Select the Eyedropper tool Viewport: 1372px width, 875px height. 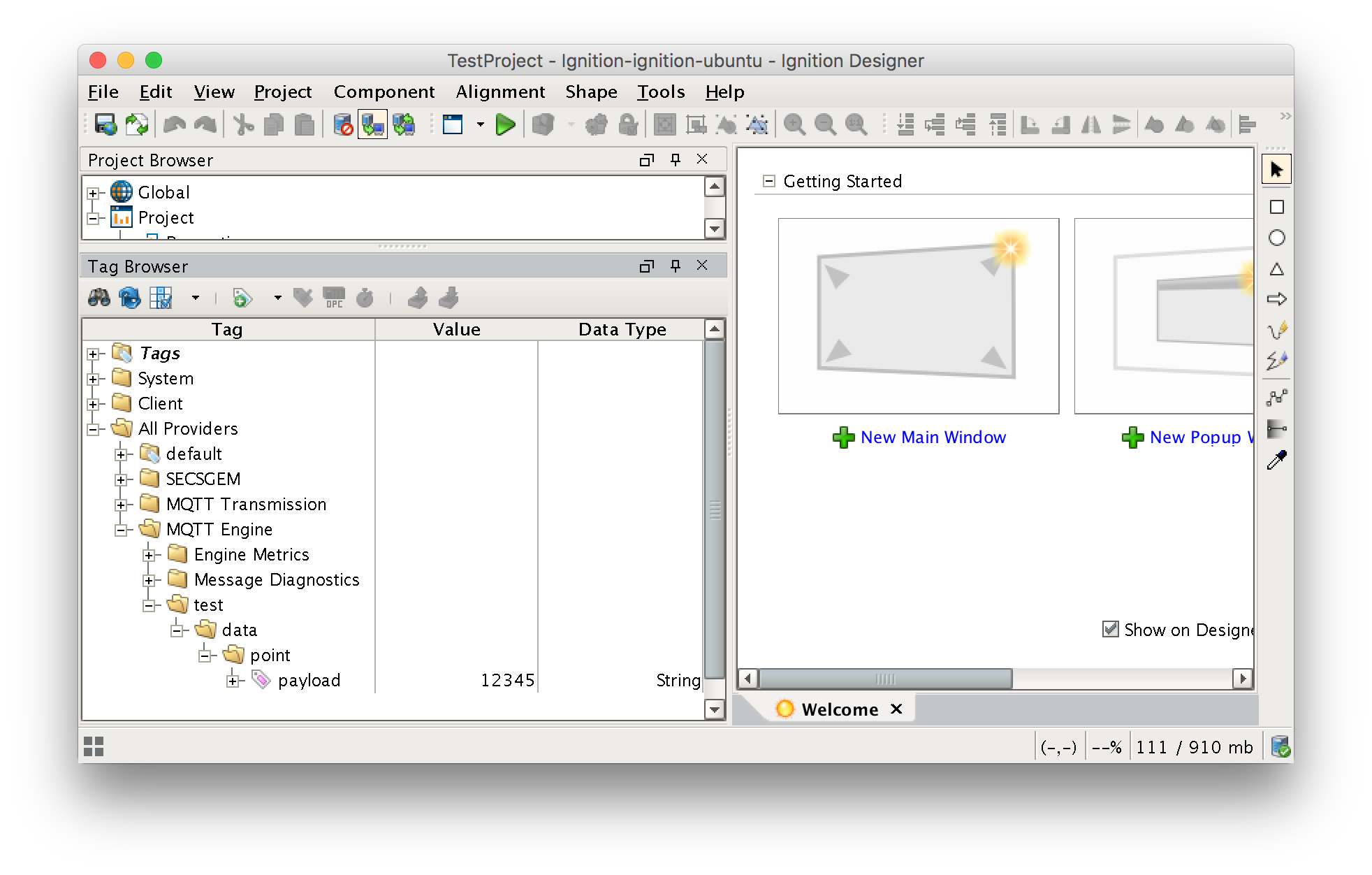coord(1276,460)
